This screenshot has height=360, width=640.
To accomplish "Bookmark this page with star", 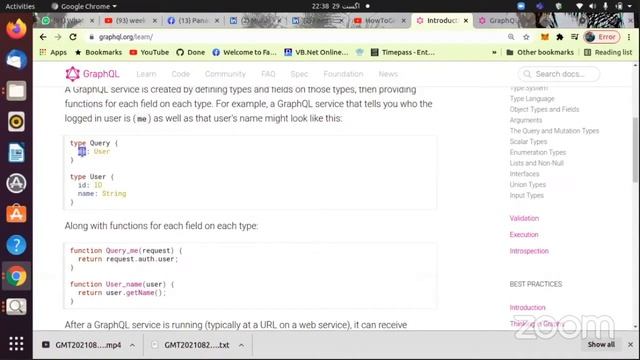I will point(526,37).
